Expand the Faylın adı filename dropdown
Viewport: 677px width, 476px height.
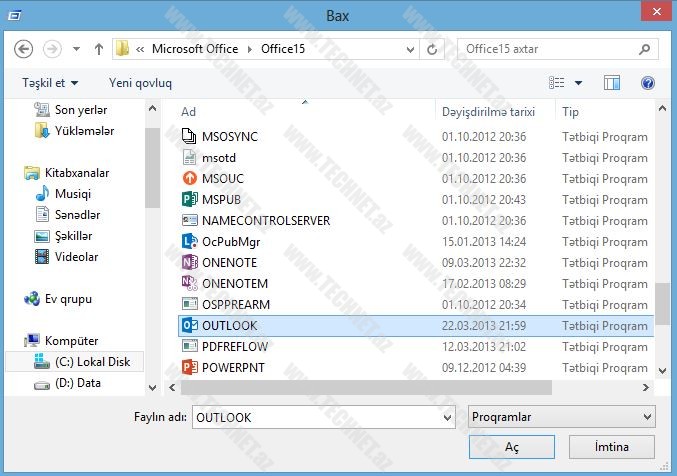click(446, 415)
